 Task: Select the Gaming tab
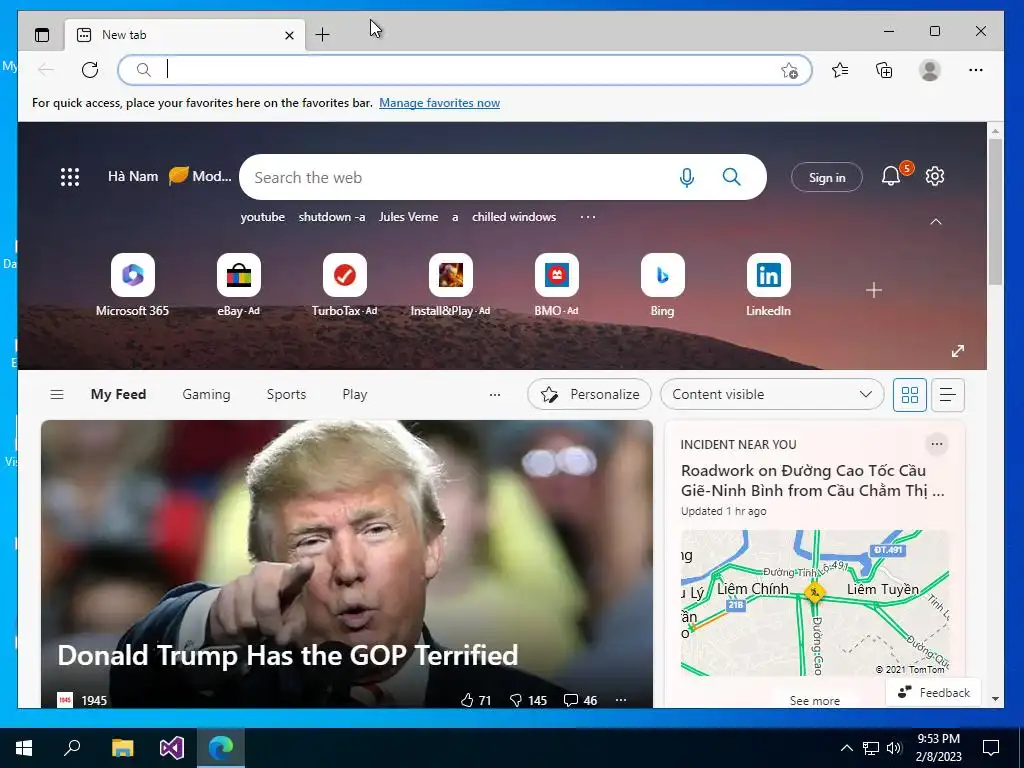[x=206, y=394]
